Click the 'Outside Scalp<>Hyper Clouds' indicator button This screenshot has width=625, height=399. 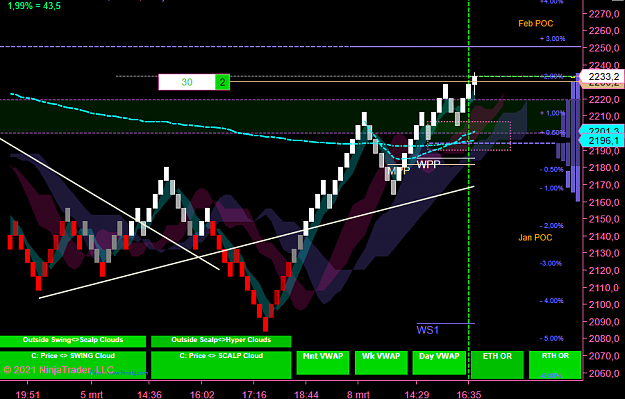click(221, 341)
